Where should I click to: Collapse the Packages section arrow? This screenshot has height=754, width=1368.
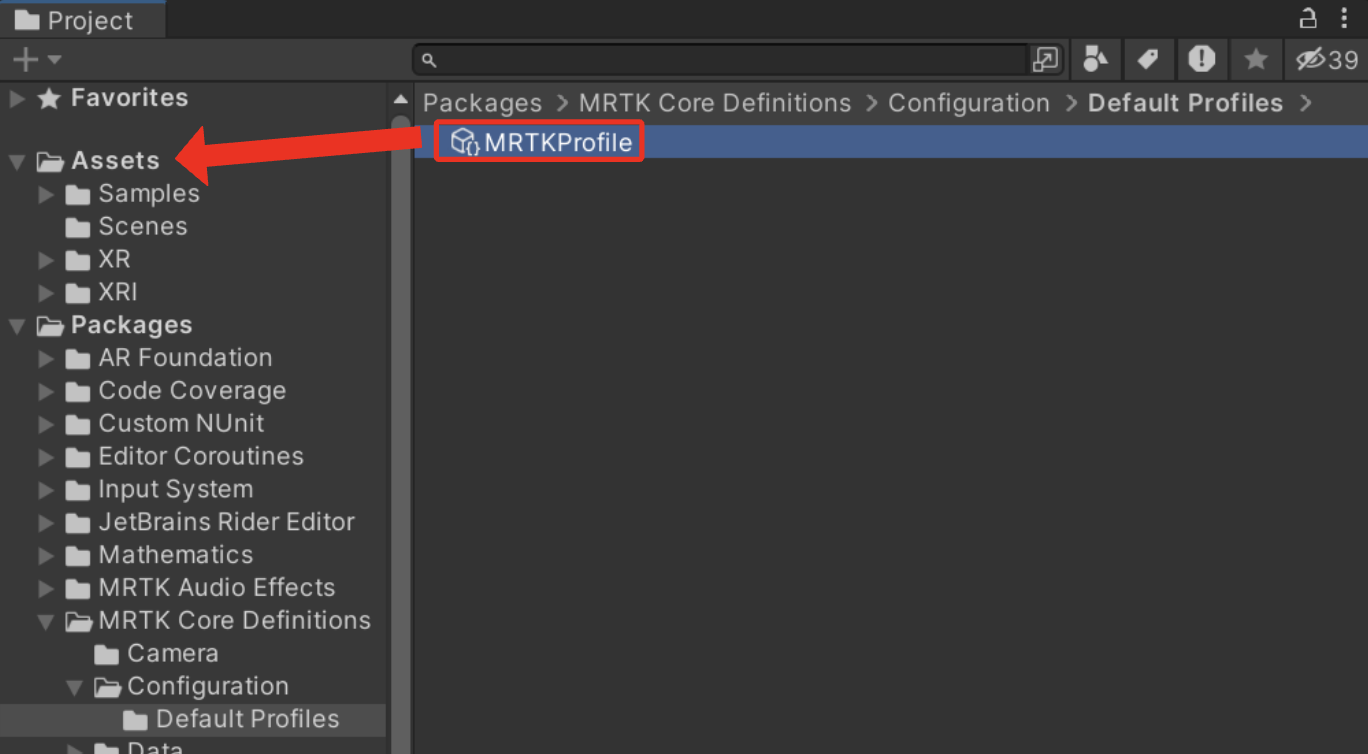(x=17, y=326)
